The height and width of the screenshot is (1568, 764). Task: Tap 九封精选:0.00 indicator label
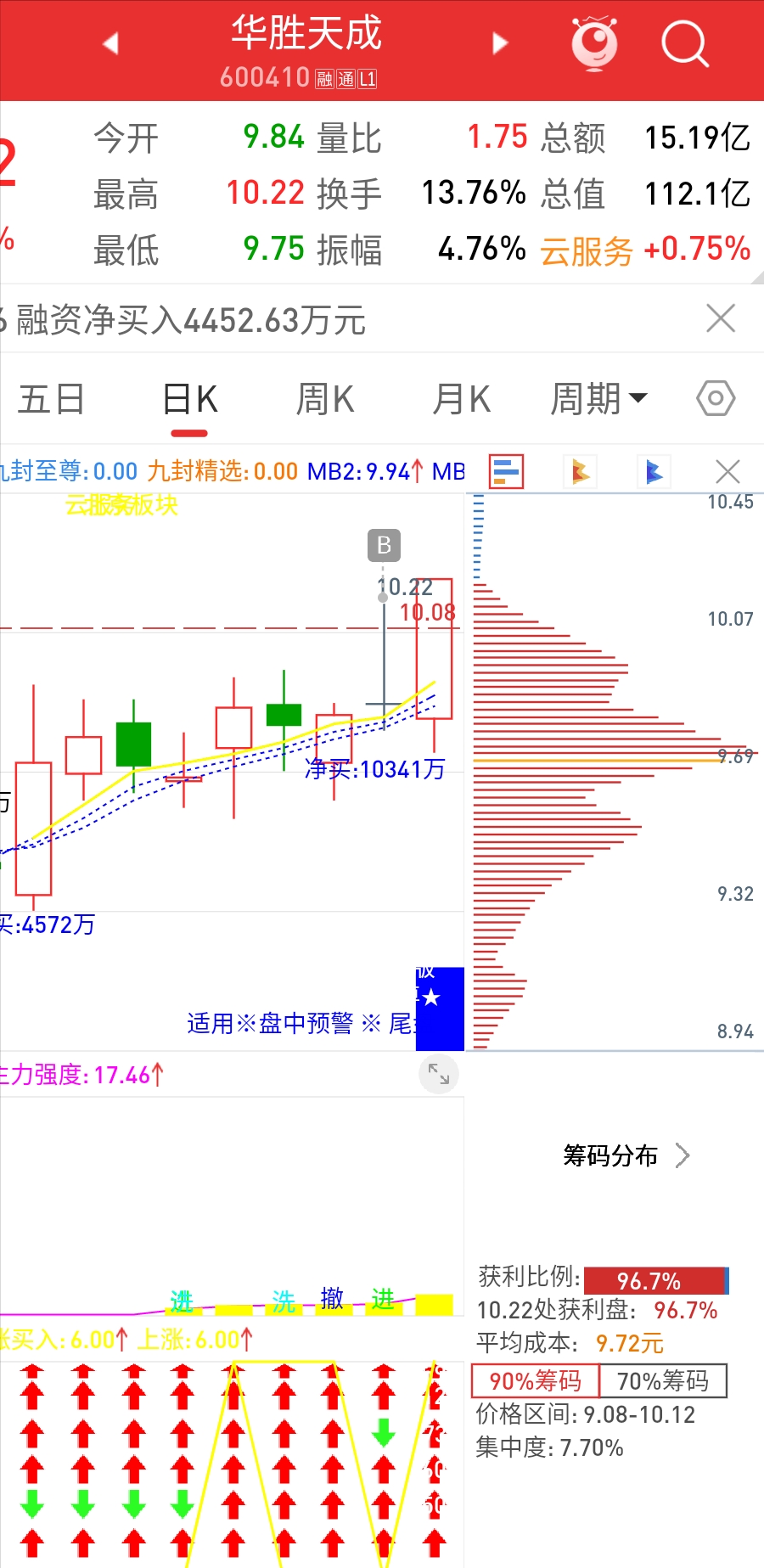[x=222, y=471]
